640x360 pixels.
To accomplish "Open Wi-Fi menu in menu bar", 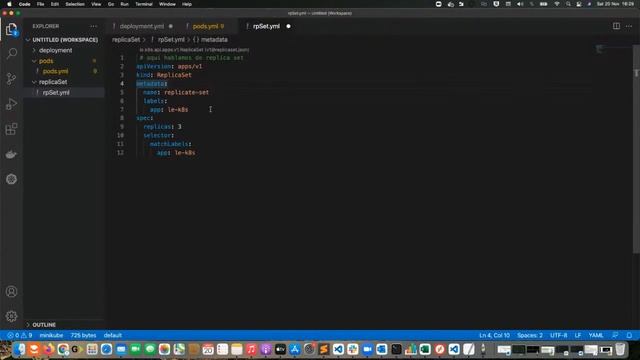I will pos(556,4).
